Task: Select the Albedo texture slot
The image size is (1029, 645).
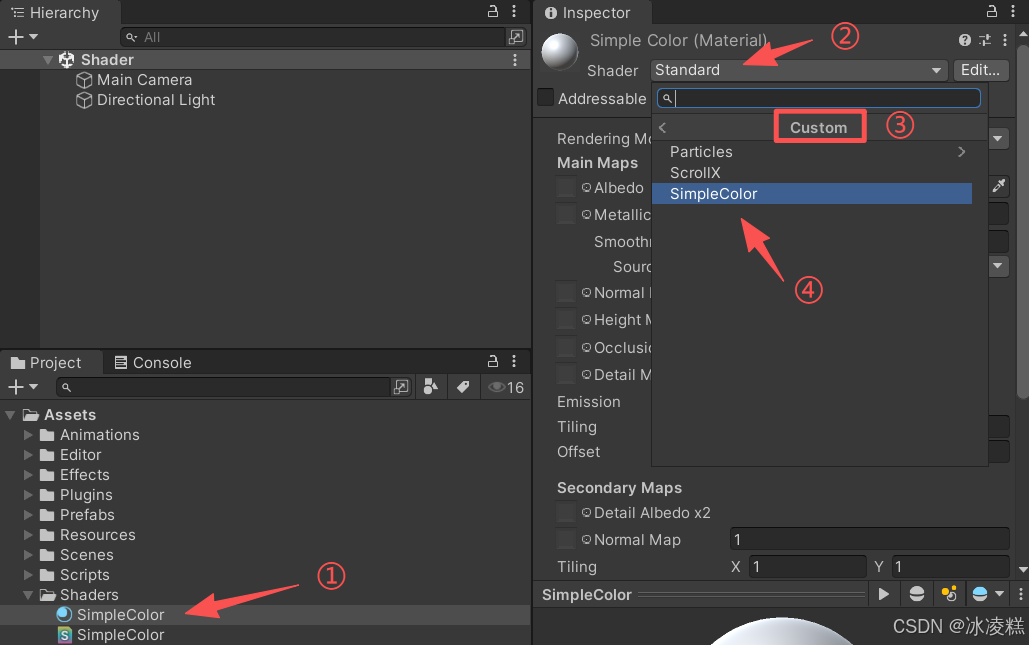Action: [566, 187]
